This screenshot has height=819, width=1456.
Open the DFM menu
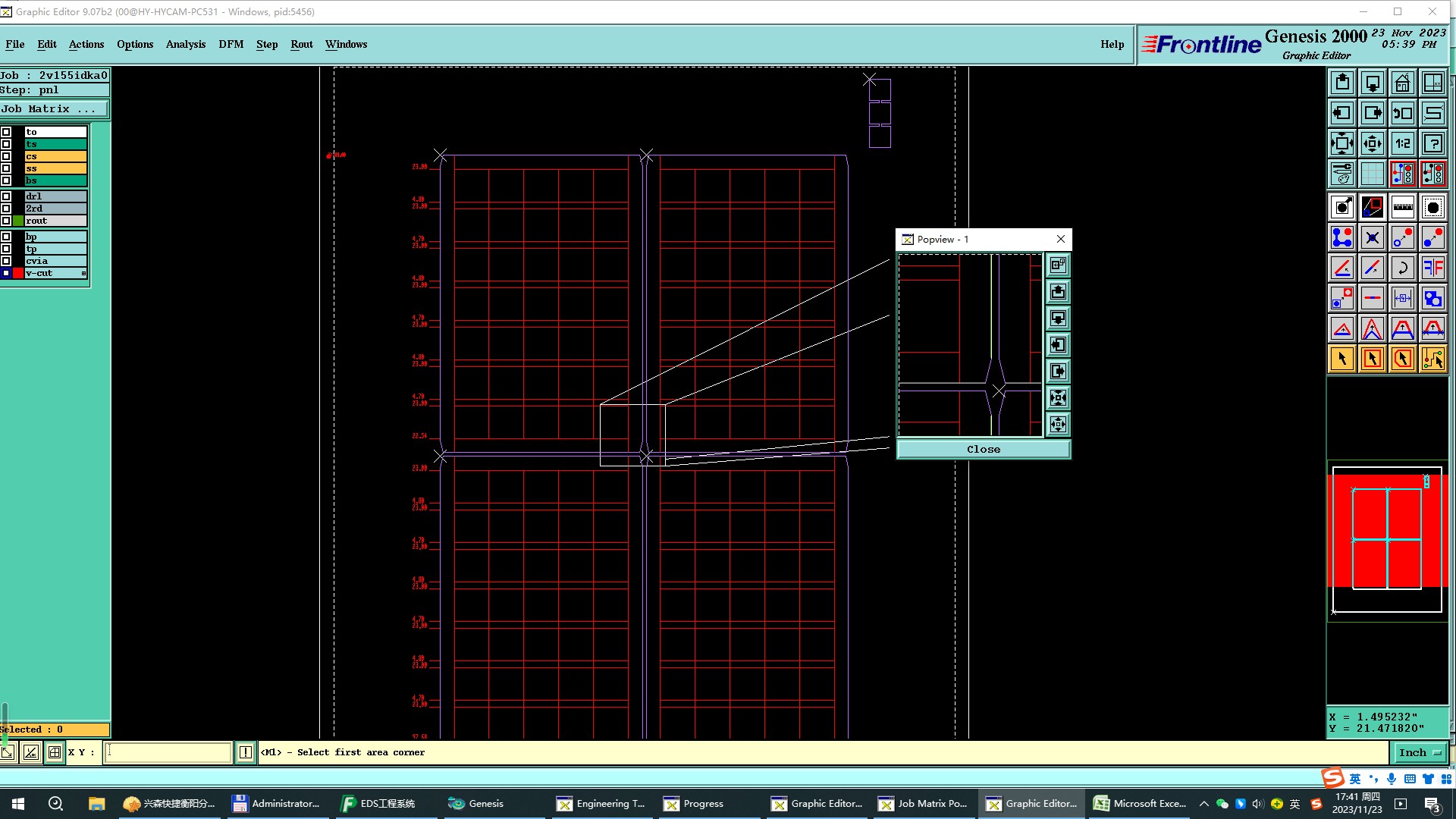(x=231, y=44)
